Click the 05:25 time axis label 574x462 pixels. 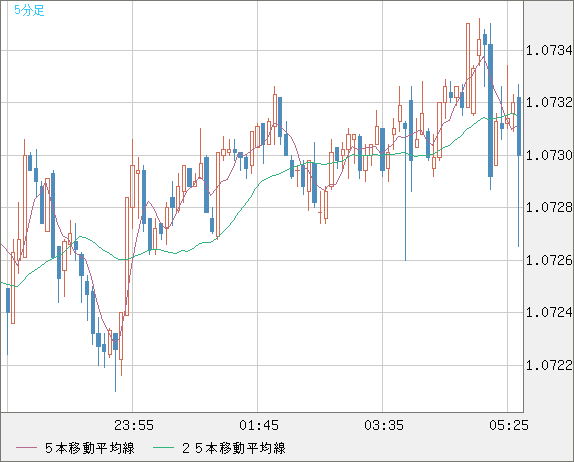[509, 425]
